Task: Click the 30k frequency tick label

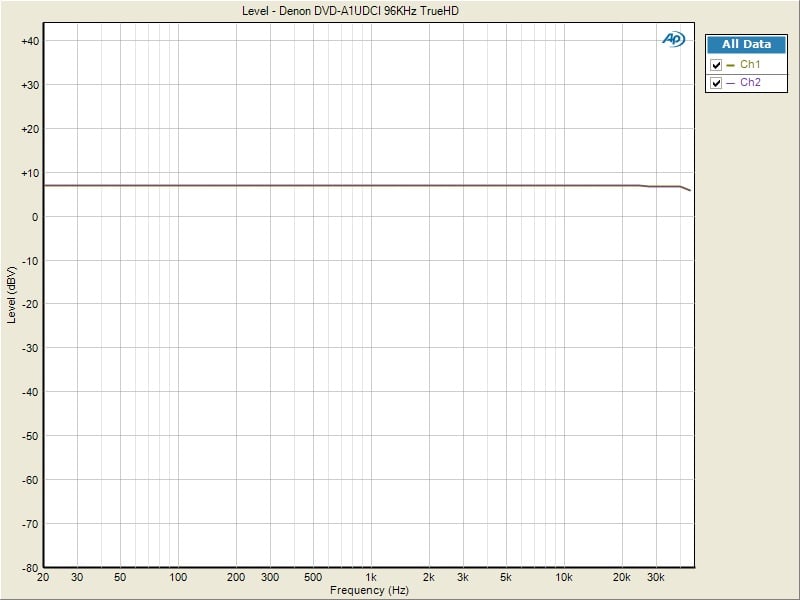Action: tap(656, 578)
